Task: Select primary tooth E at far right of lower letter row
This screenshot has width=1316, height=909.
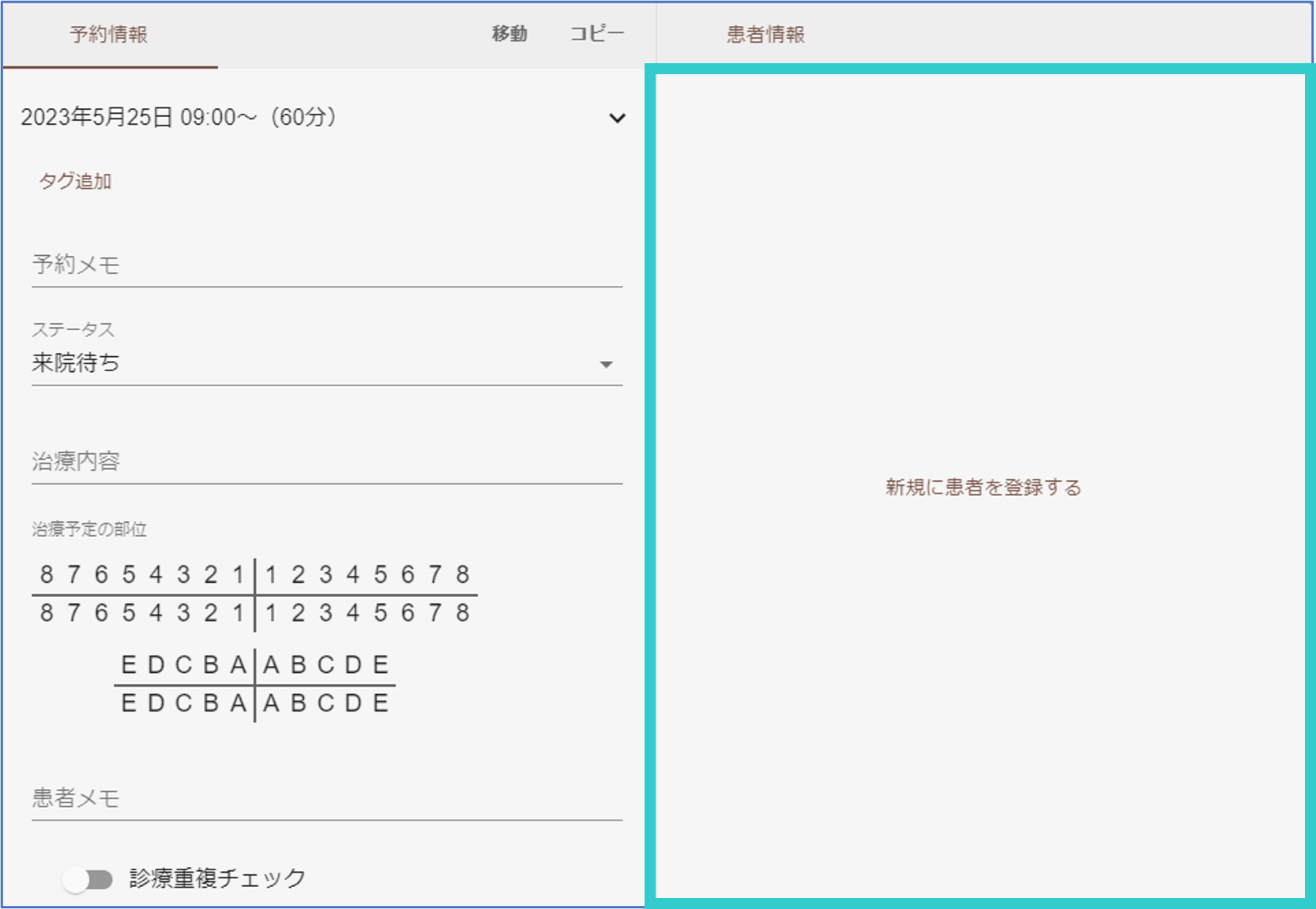Action: click(x=381, y=703)
